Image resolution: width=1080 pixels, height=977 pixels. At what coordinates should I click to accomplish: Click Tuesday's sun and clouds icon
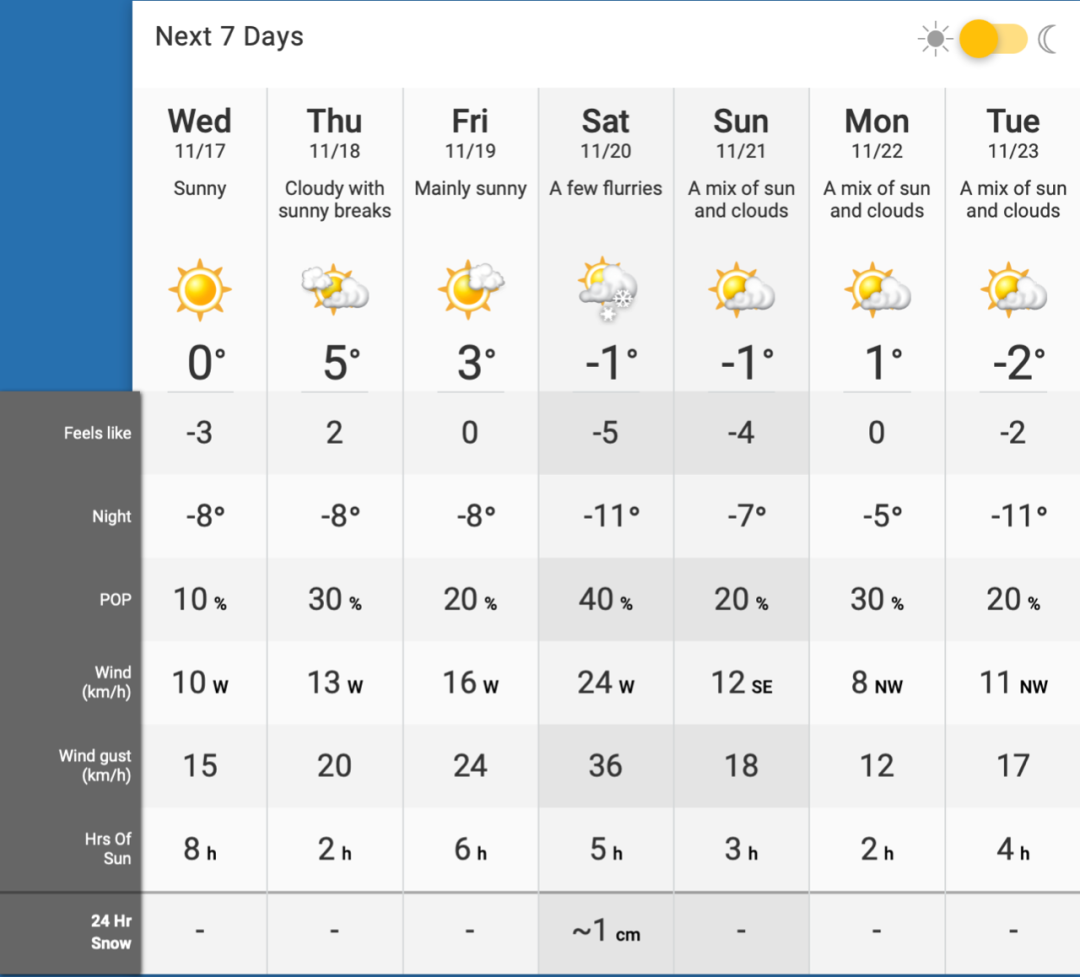click(1013, 290)
